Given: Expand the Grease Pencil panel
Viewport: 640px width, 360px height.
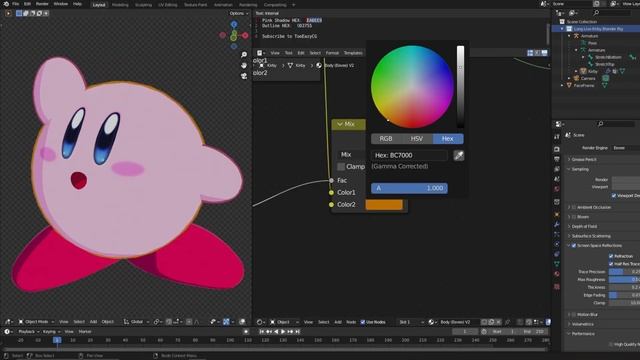Looking at the screenshot, I should point(569,160).
